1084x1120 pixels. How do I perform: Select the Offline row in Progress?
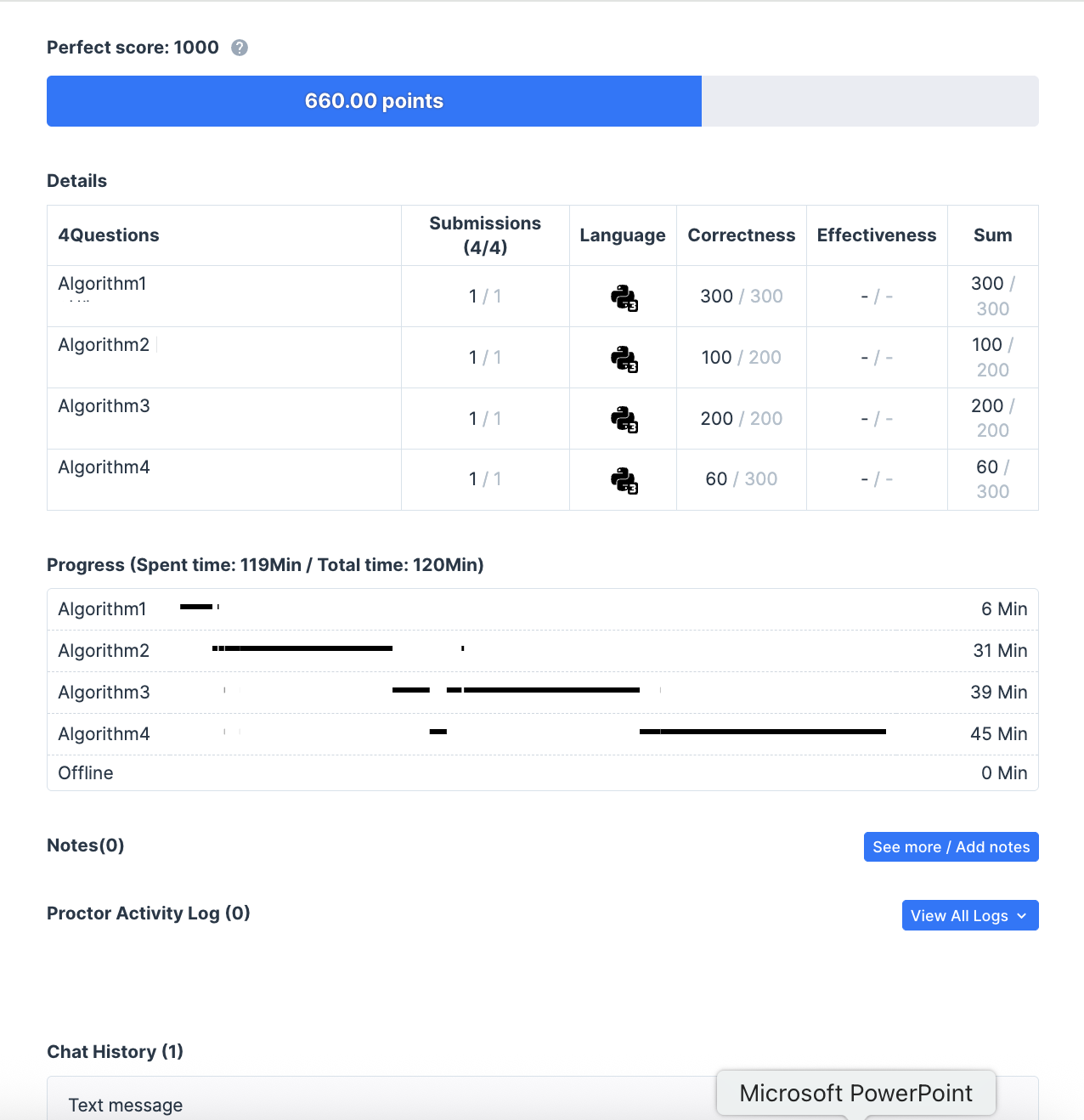point(86,773)
